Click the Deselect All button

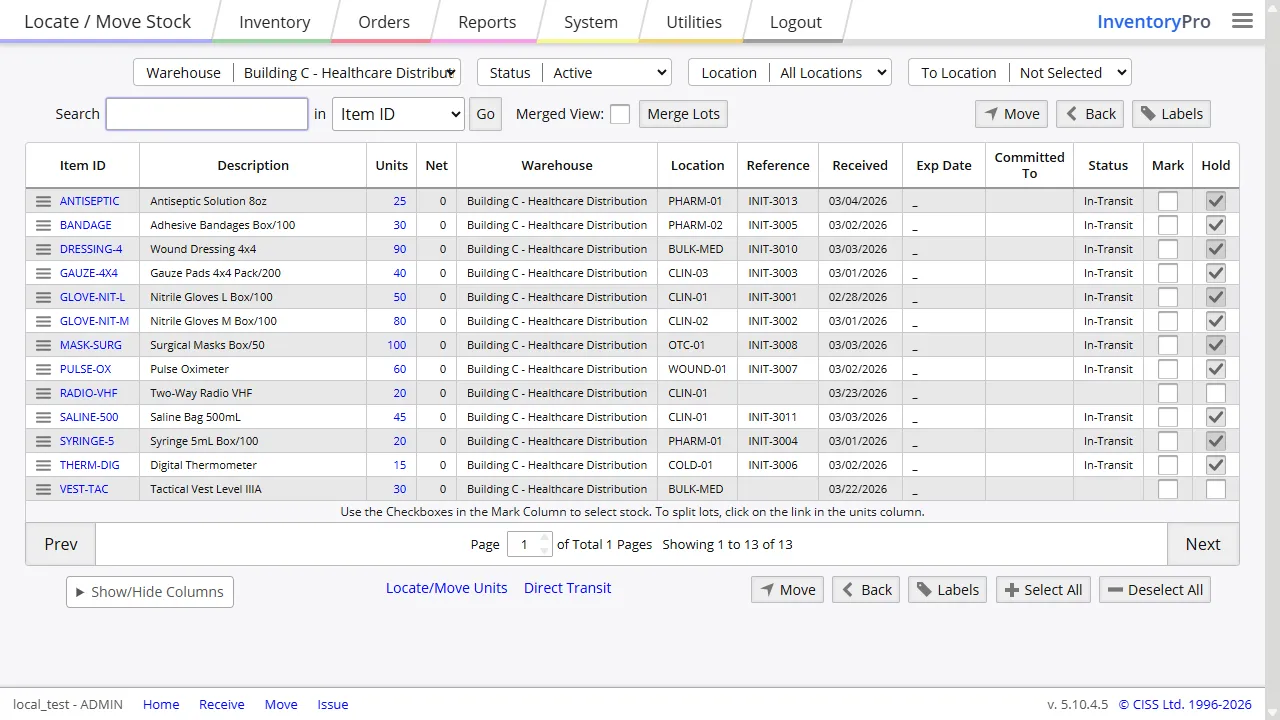[1155, 590]
